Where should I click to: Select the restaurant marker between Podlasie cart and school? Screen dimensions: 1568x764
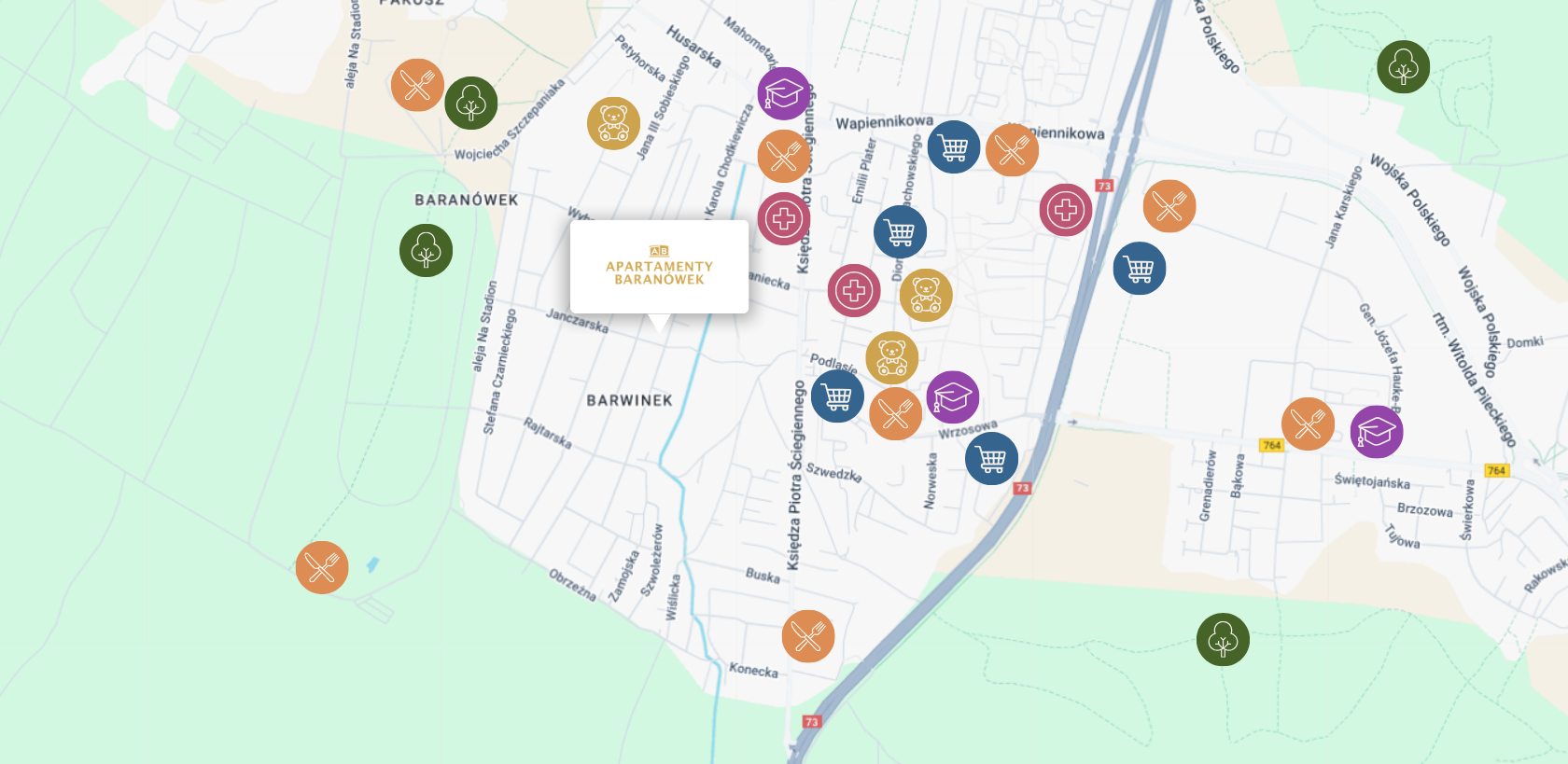tap(896, 413)
